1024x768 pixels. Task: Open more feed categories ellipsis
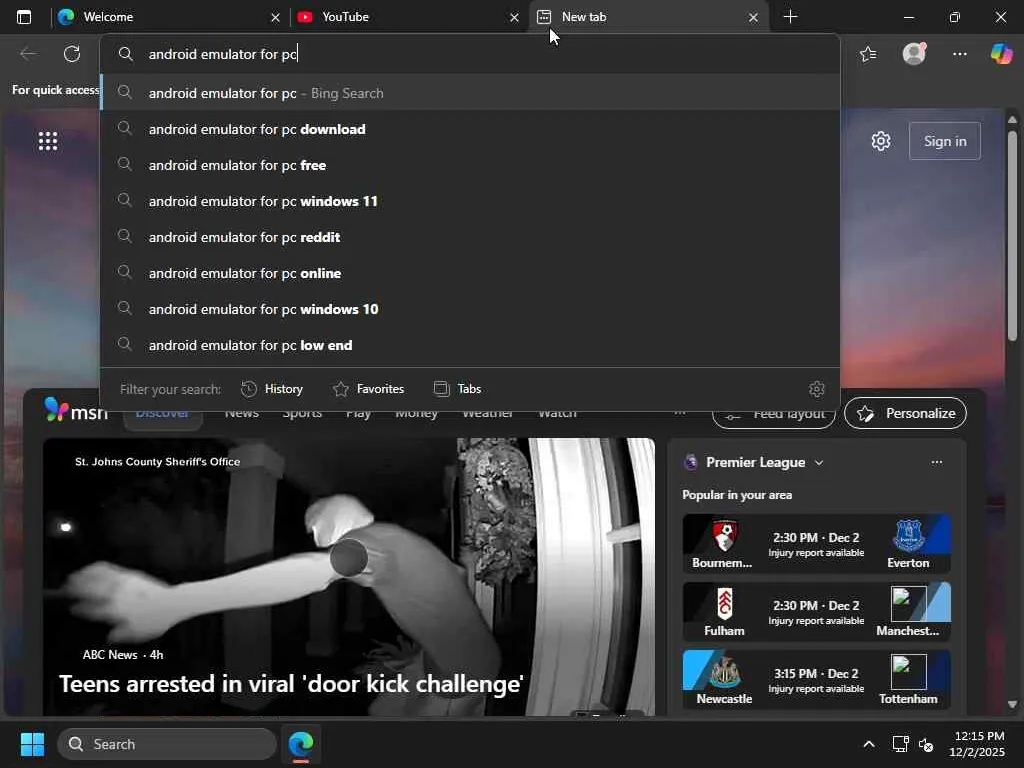click(x=680, y=413)
